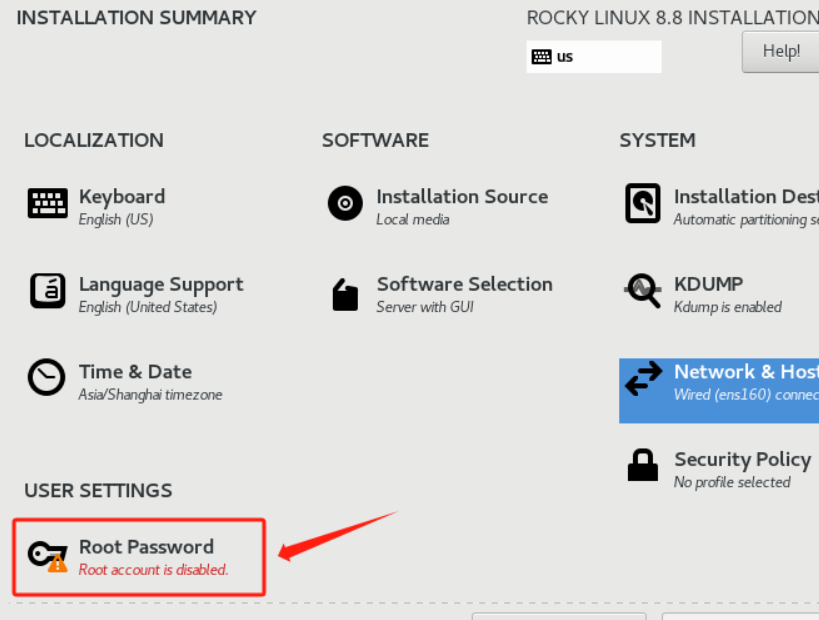
Task: Click the Language Support label
Action: click(161, 284)
